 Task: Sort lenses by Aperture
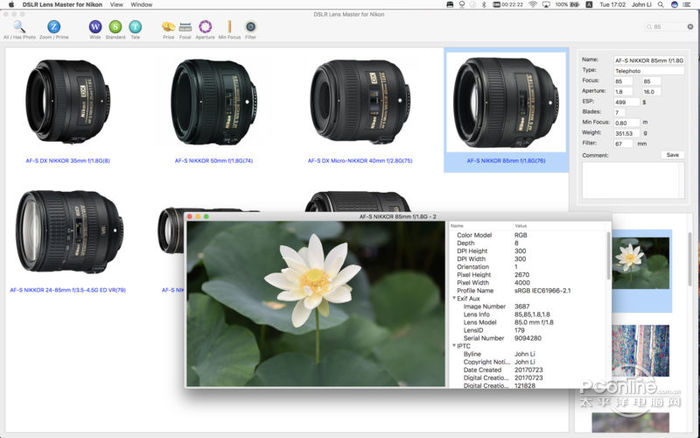click(205, 27)
